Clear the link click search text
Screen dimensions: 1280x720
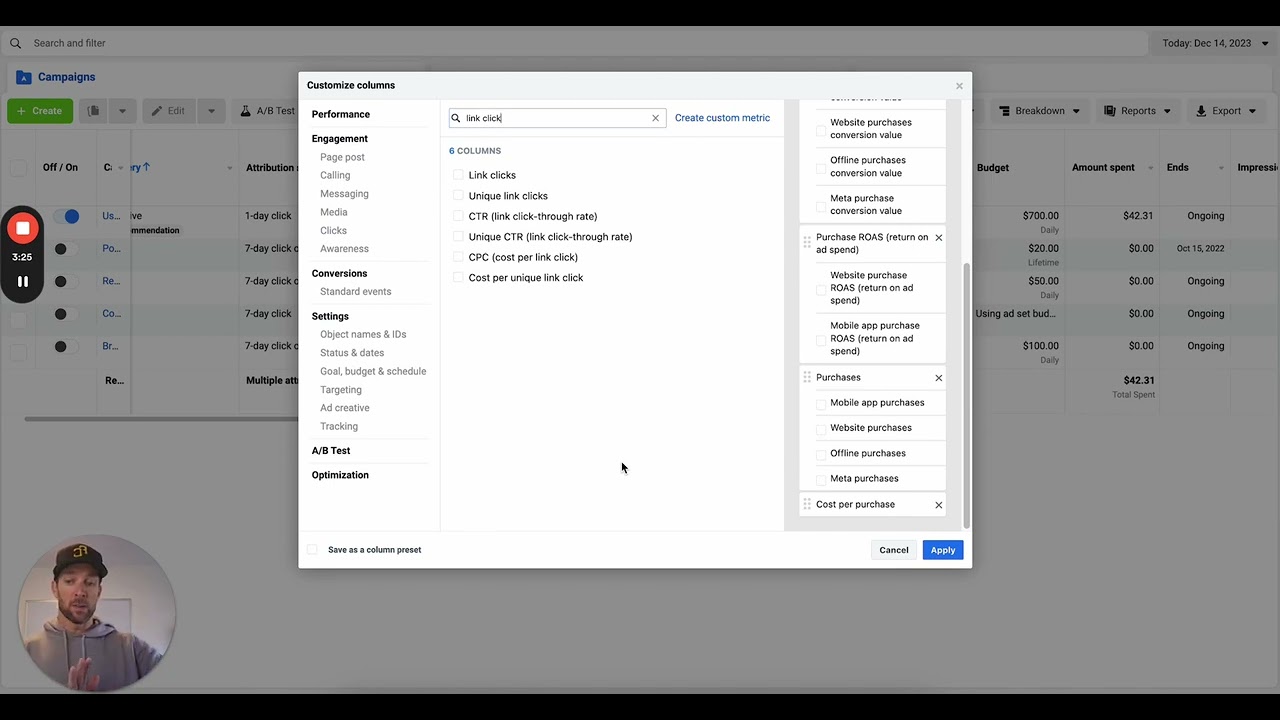pos(656,118)
